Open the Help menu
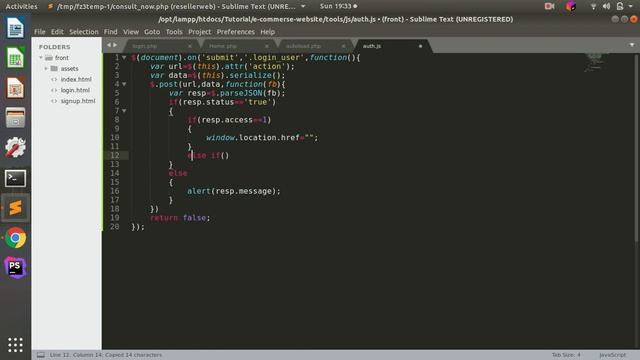Screen dimensions: 640x360 [267, 32]
